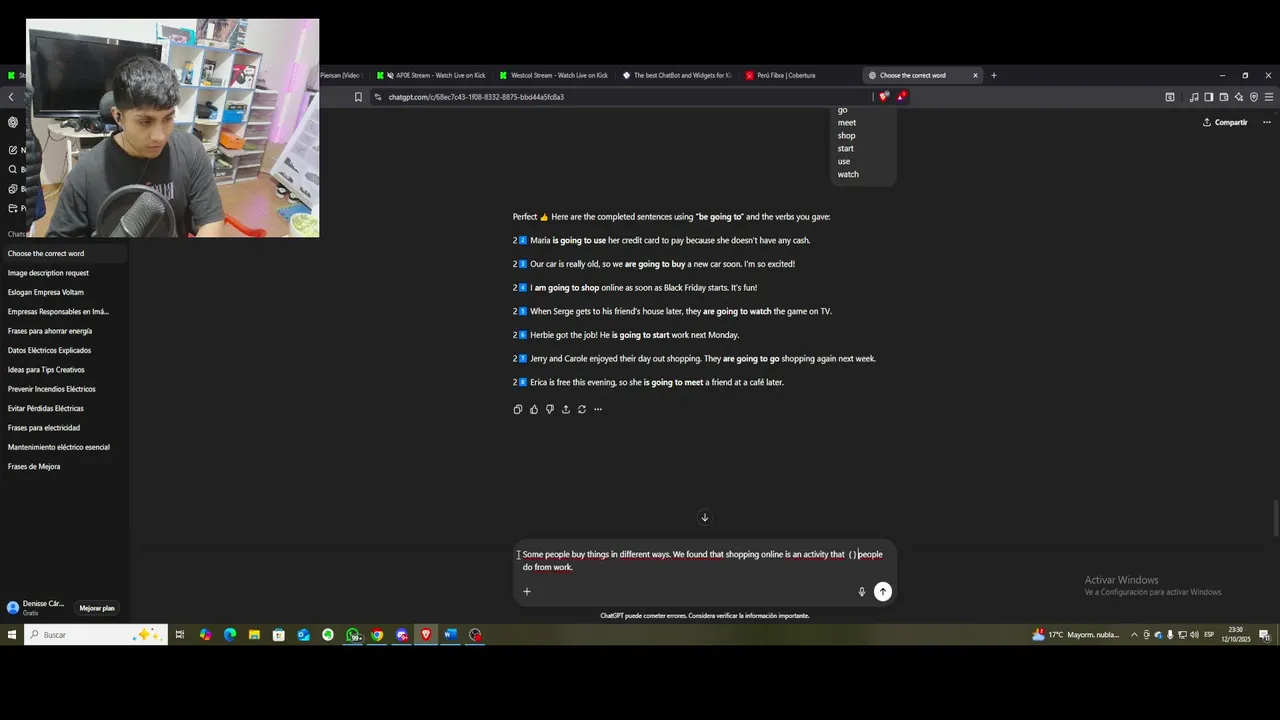The image size is (1280, 720).
Task: Open the Choose the correct word chat
Action: (64, 253)
